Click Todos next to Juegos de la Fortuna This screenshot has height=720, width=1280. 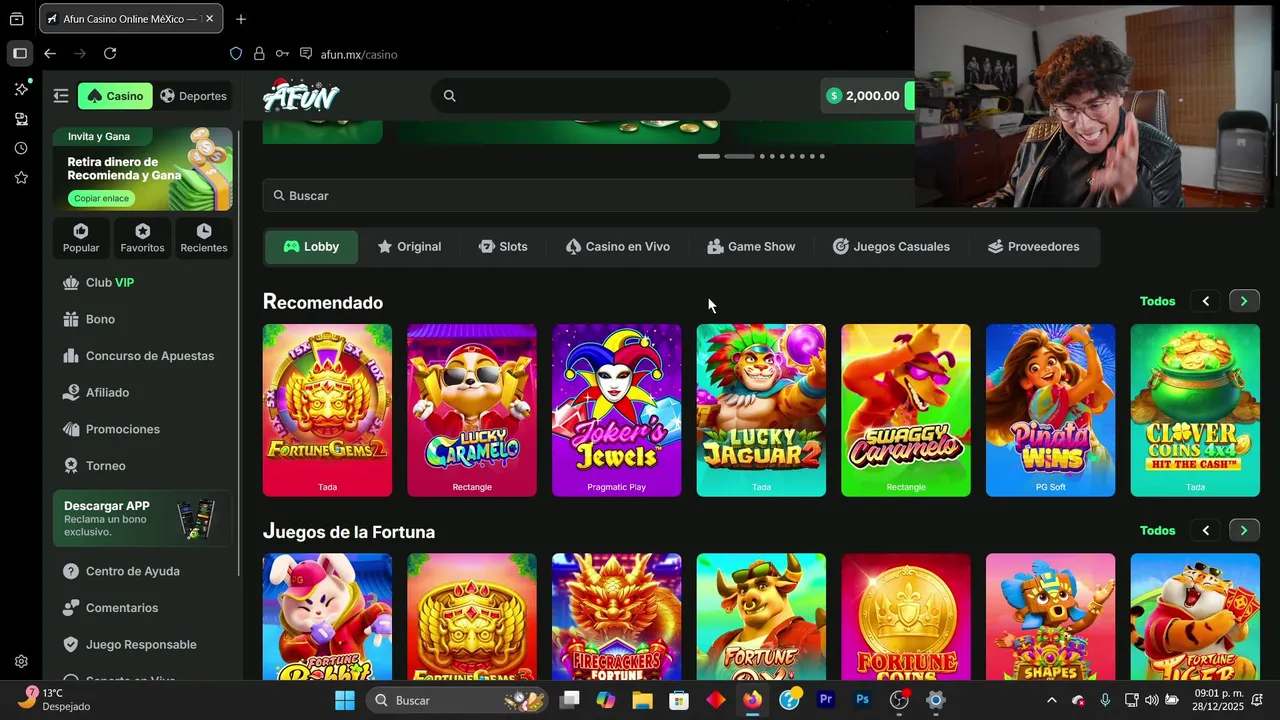click(1157, 531)
